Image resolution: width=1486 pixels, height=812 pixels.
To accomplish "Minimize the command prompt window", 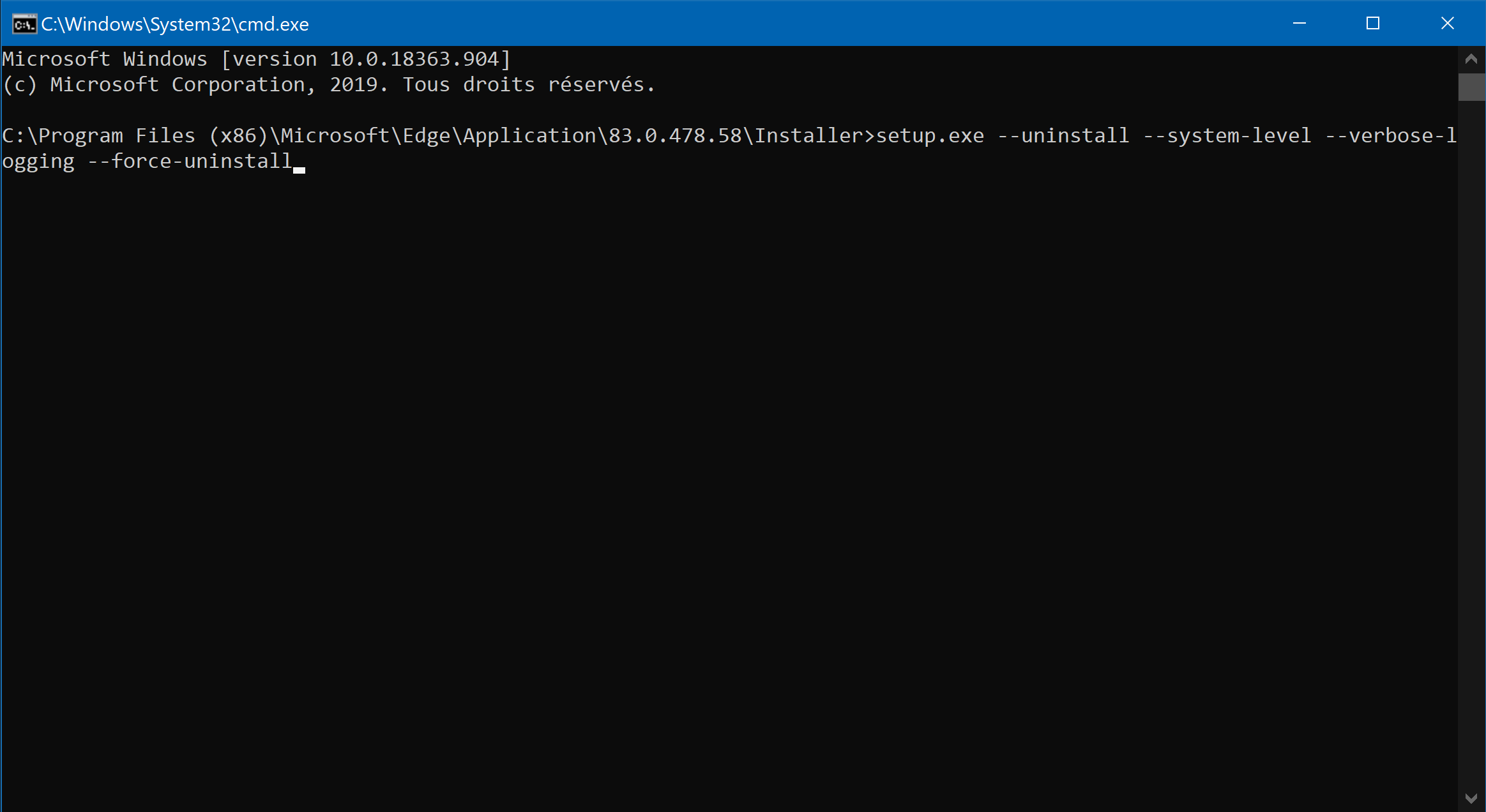I will click(1299, 24).
